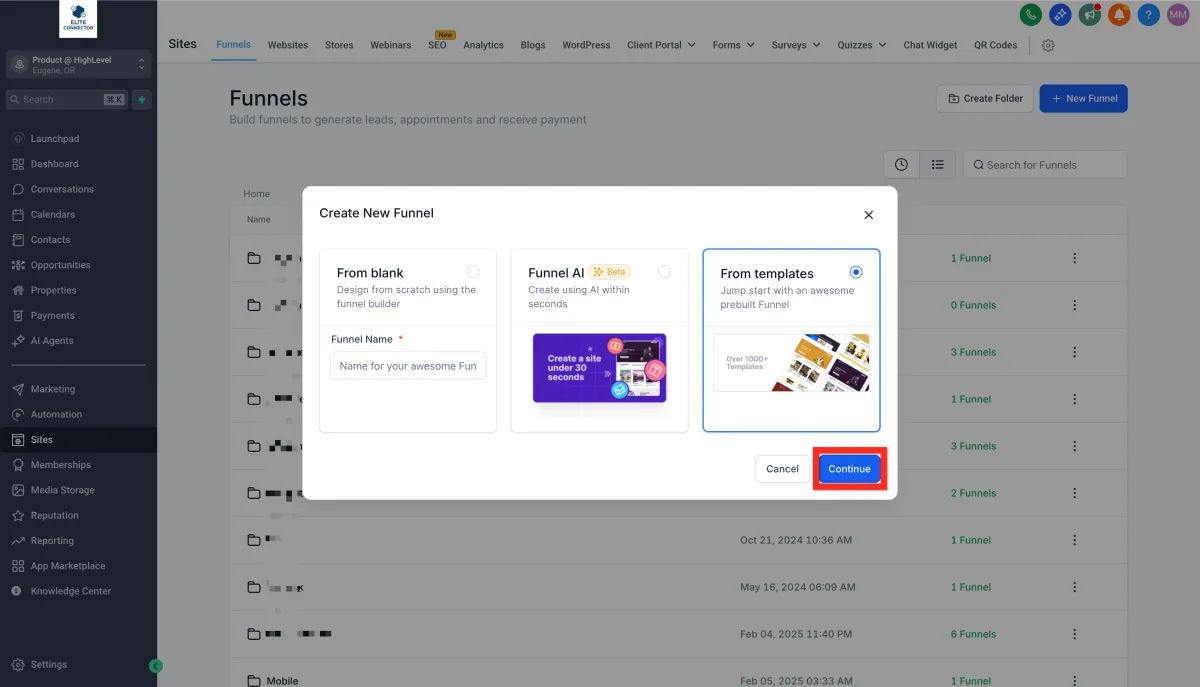Click the Search for Funnels field
1200x687 pixels.
tap(1045, 165)
